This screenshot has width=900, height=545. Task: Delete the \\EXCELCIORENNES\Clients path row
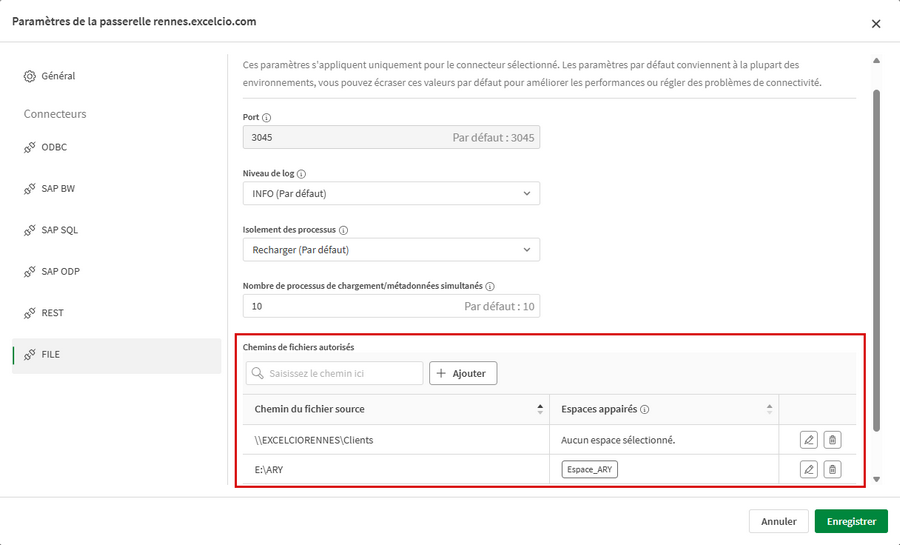[x=832, y=440]
